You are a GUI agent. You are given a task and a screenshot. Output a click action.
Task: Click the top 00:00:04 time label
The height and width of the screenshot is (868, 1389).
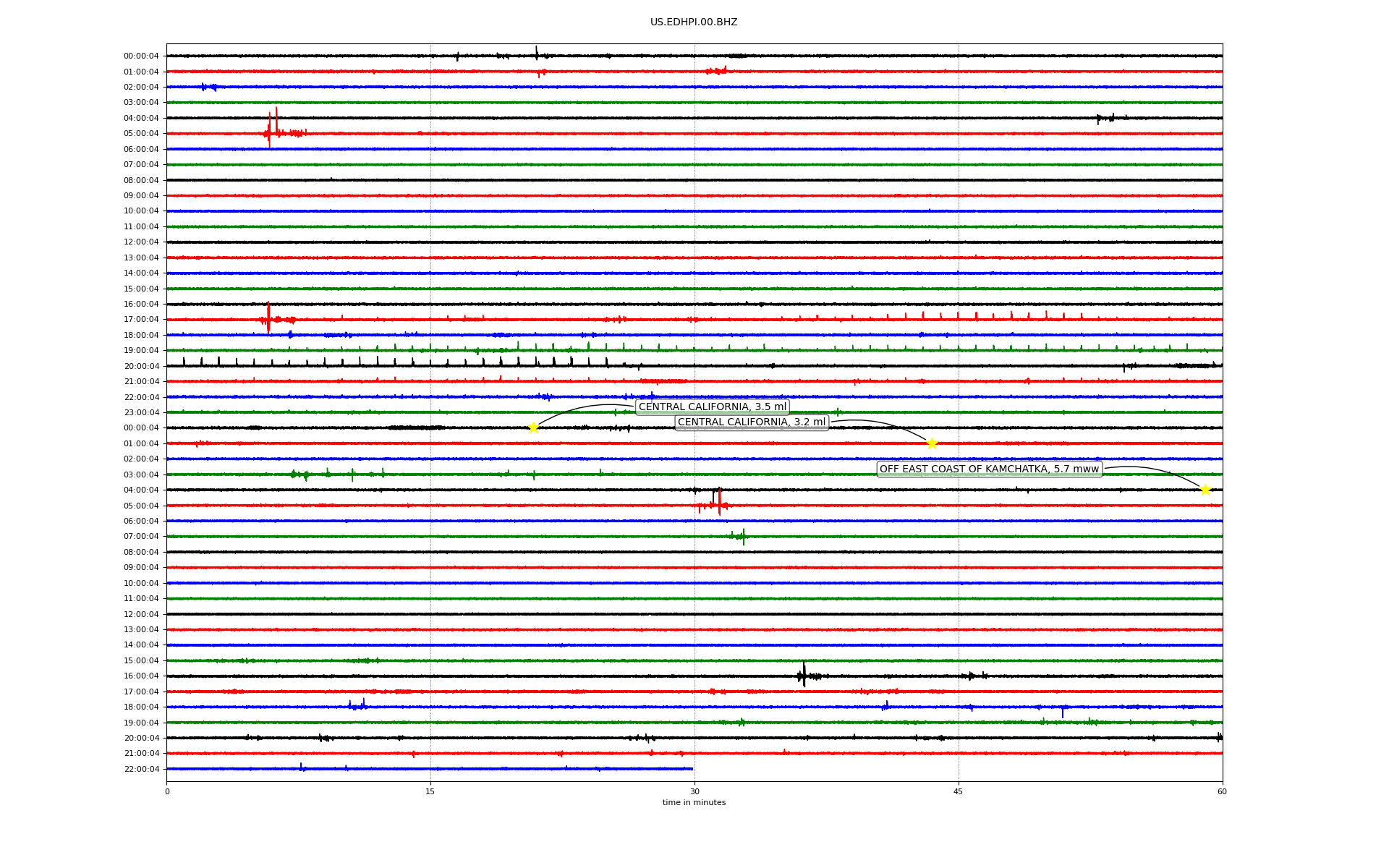click(x=141, y=56)
